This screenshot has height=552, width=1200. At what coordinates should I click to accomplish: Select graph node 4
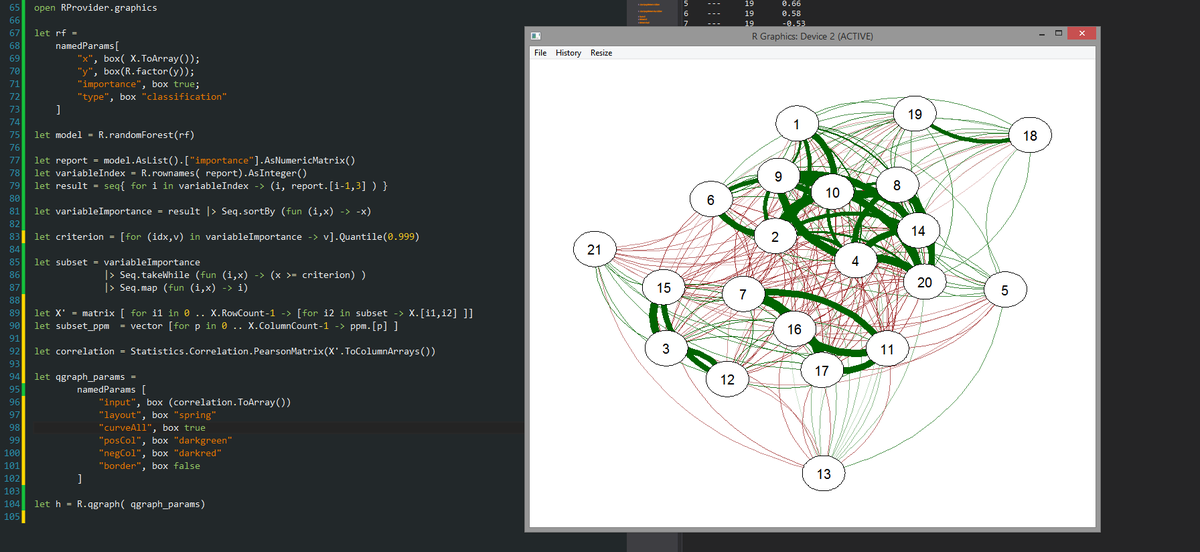[855, 261]
